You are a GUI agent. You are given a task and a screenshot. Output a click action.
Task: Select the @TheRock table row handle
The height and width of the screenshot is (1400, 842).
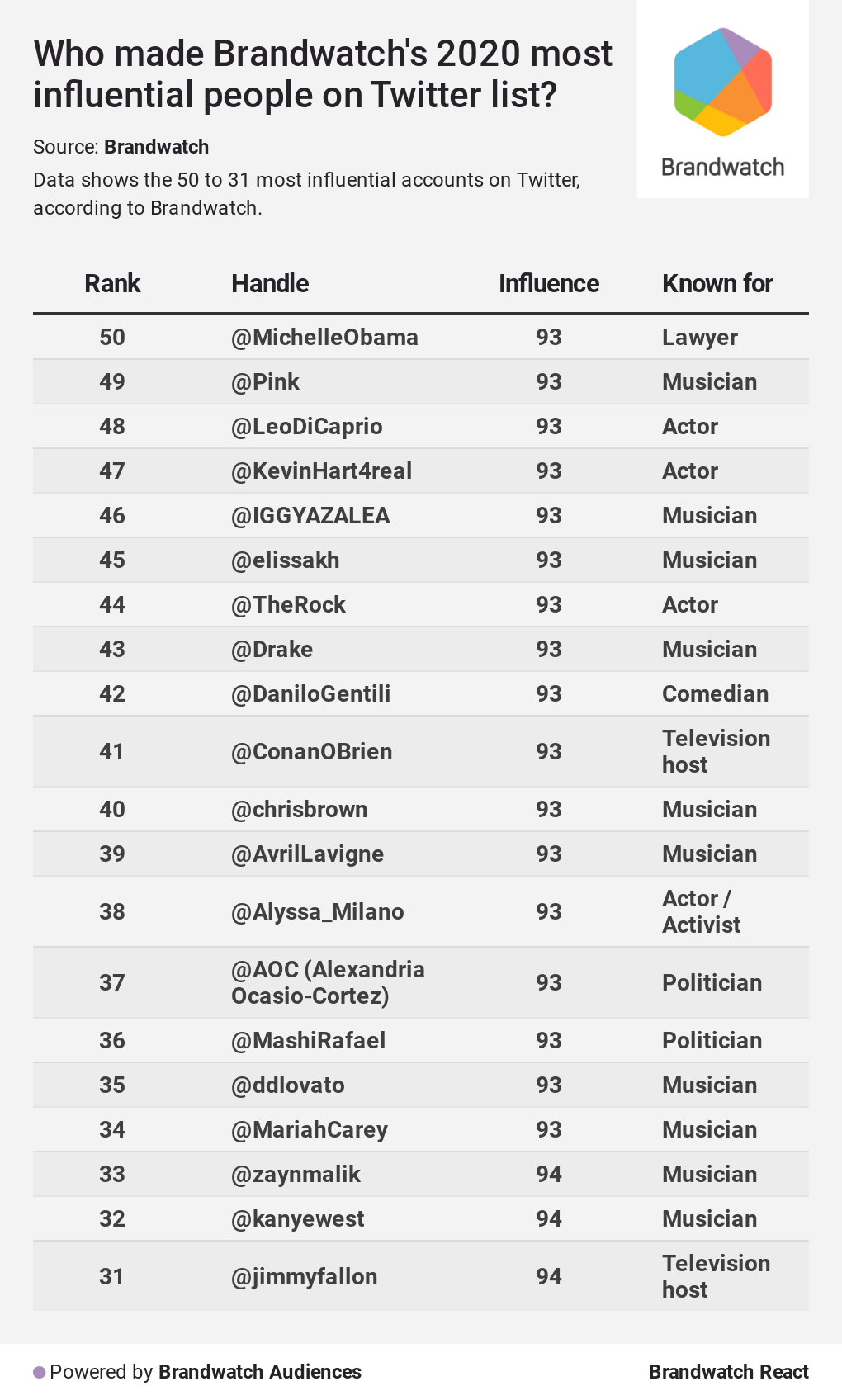point(288,605)
